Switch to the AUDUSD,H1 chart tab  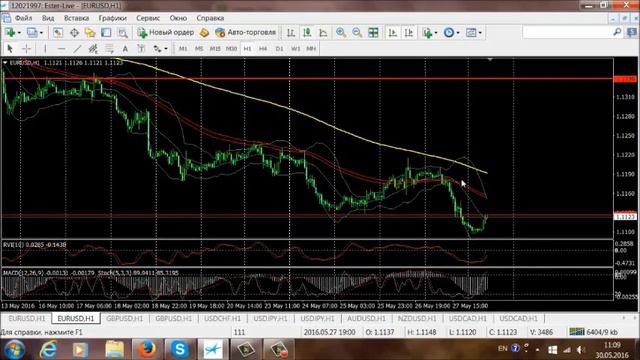[366, 318]
